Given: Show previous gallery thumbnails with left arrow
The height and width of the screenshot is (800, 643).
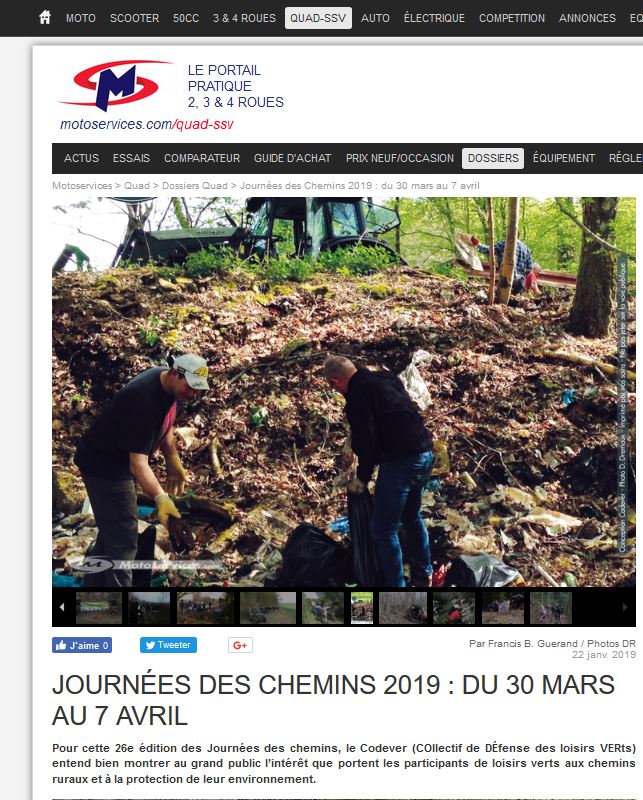Looking at the screenshot, I should [x=62, y=607].
